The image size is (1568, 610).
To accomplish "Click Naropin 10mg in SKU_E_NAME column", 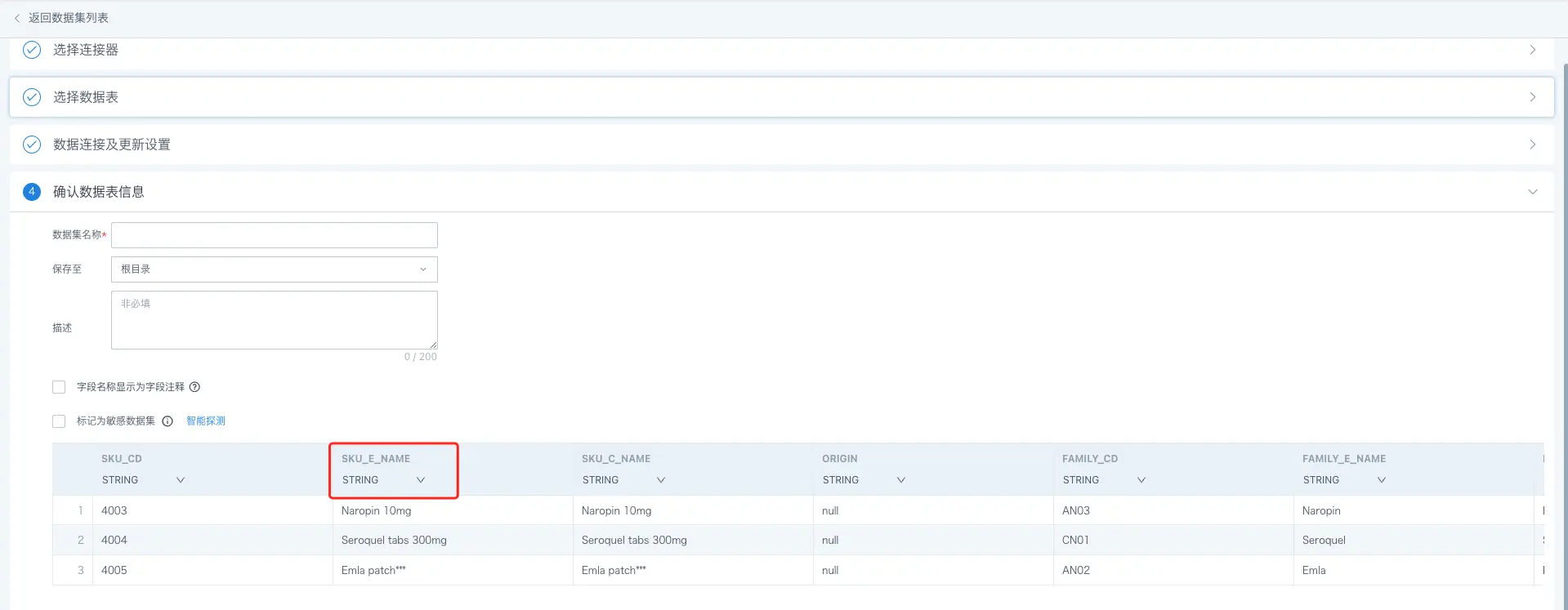I will 377,510.
